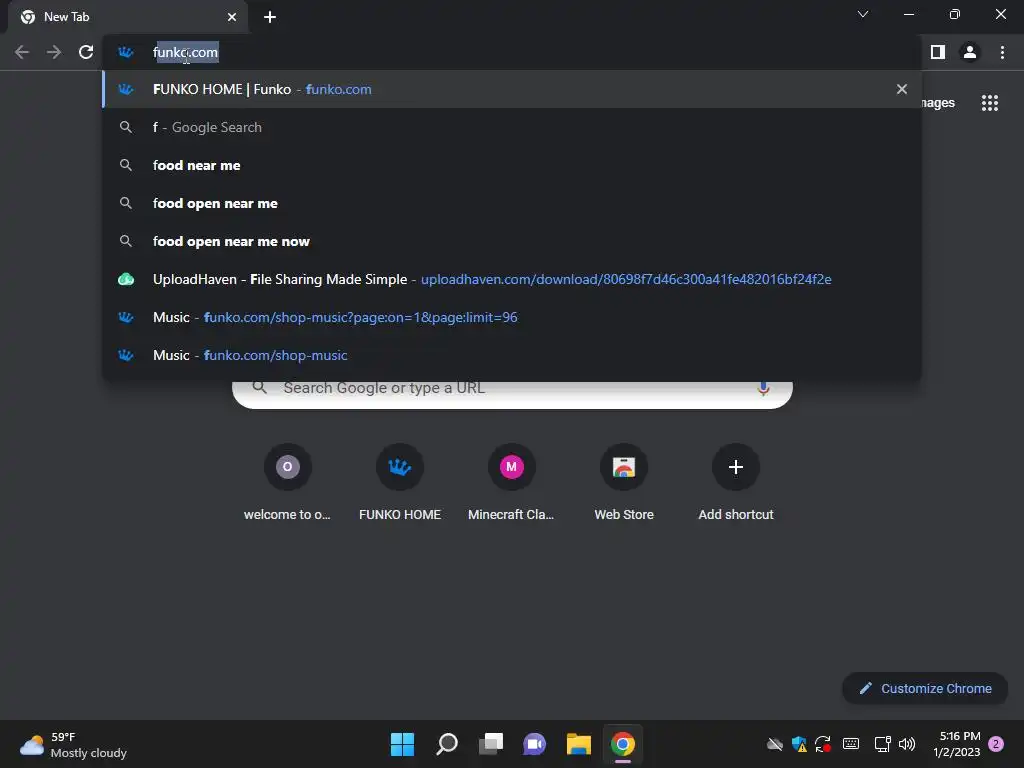
Task: Click the OneDrive cloud tray icon
Action: coord(775,744)
